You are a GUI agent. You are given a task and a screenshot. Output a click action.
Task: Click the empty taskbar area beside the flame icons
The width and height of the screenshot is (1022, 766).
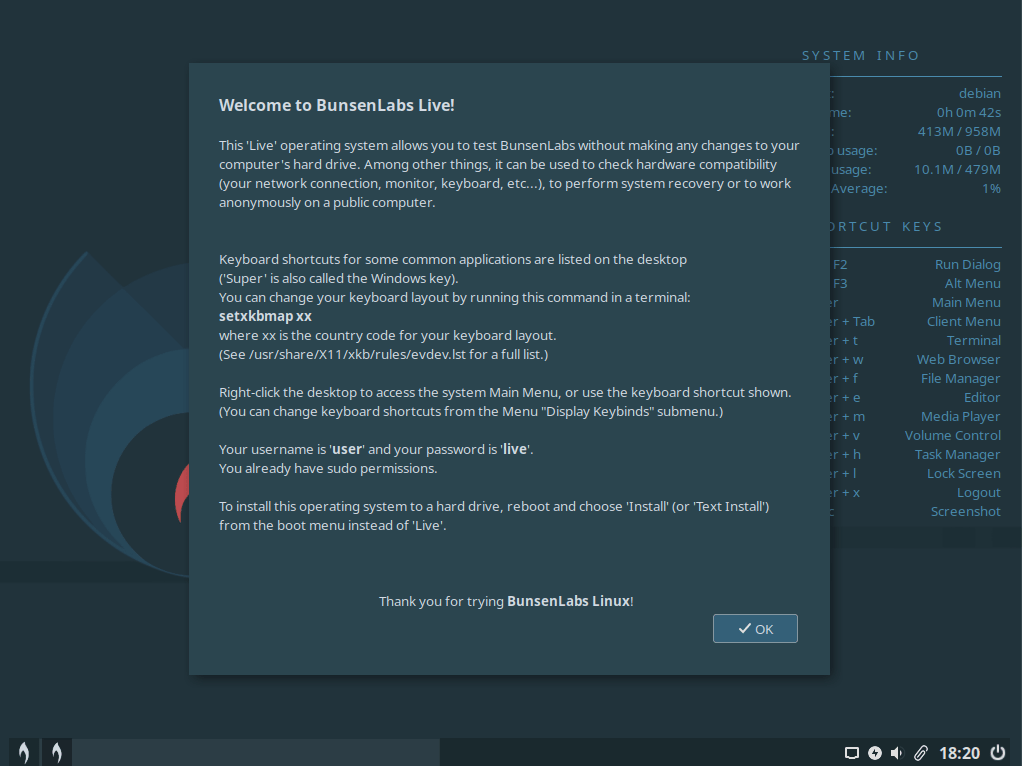[256, 752]
